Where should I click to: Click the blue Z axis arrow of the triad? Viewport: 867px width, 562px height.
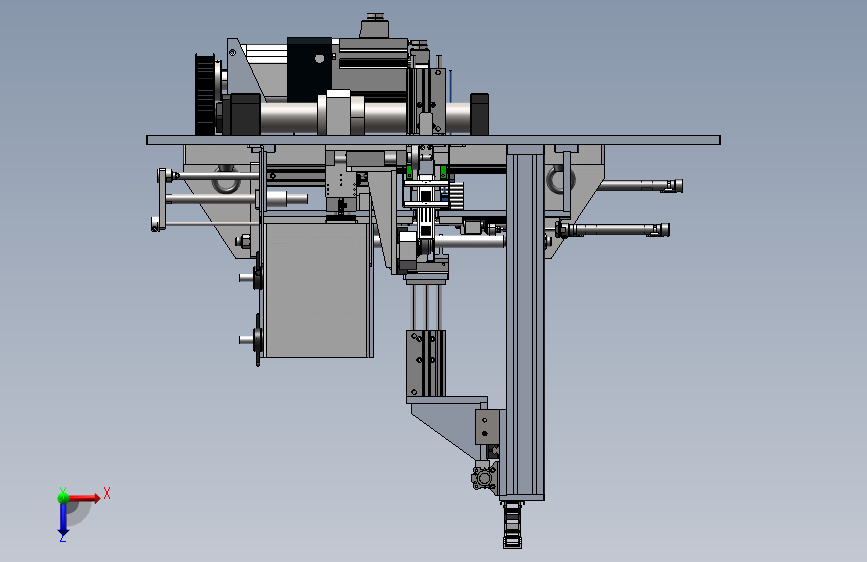(x=63, y=519)
